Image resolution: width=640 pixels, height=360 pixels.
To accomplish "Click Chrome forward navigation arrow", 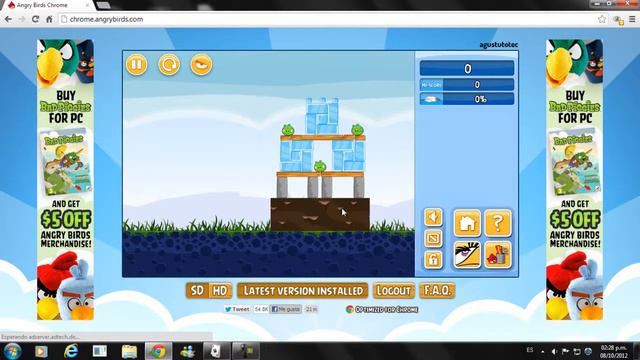I will [22, 19].
